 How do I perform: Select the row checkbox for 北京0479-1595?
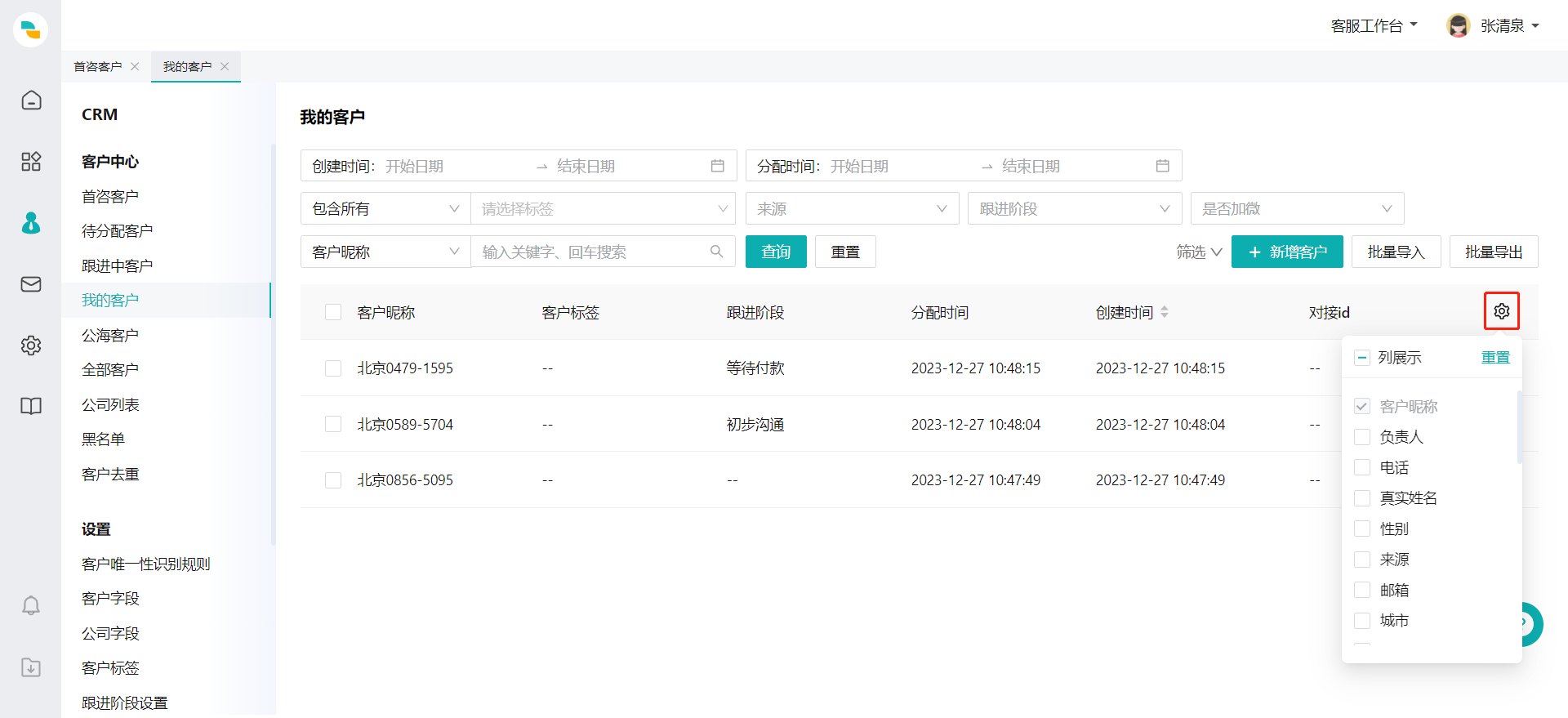point(333,368)
